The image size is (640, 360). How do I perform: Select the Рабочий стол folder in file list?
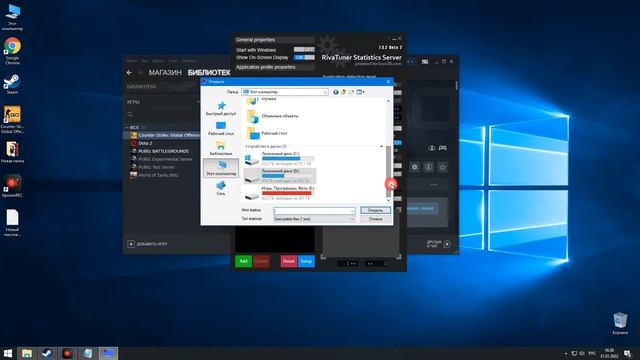point(267,133)
